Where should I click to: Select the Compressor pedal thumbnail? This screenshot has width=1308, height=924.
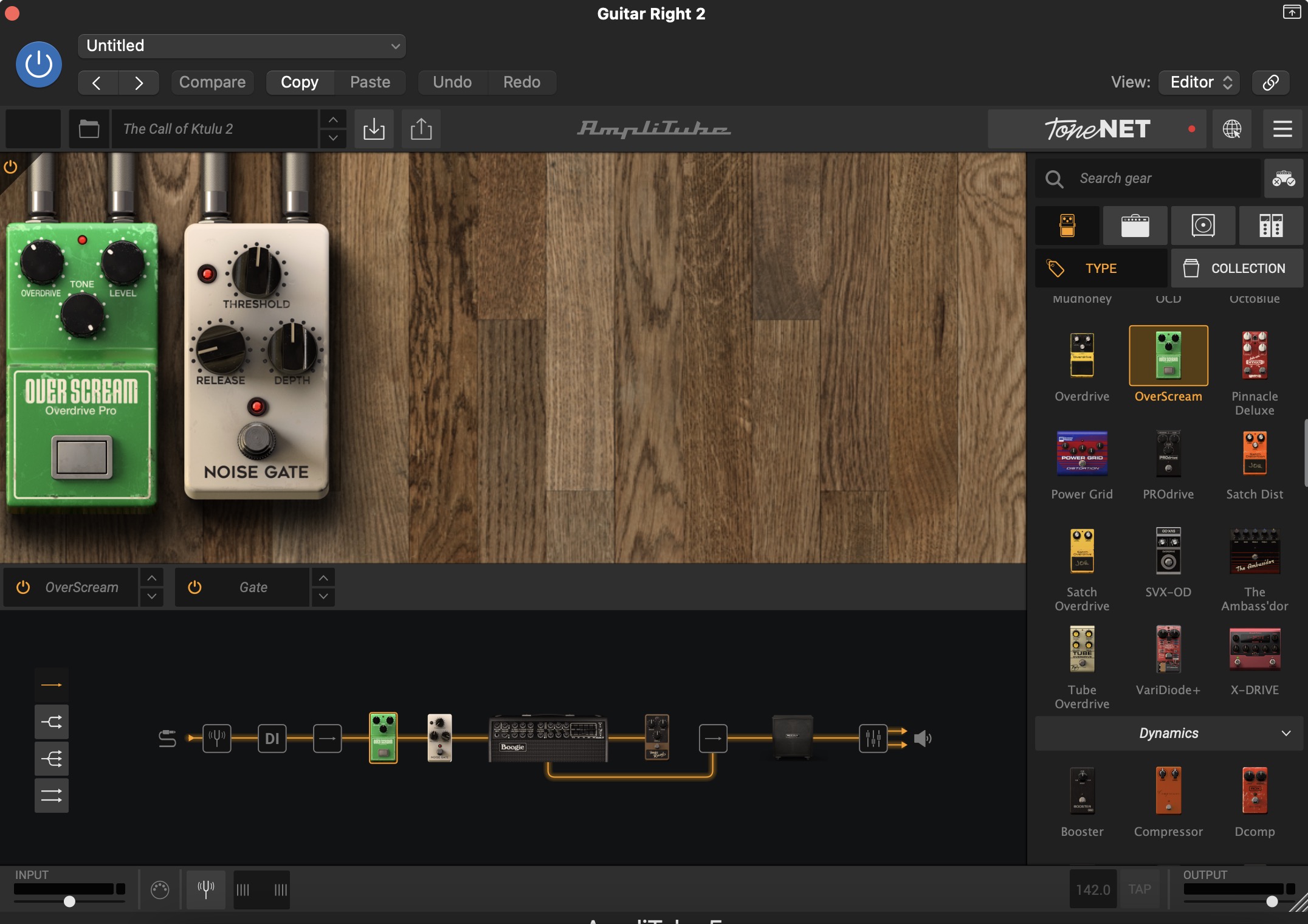coord(1168,790)
